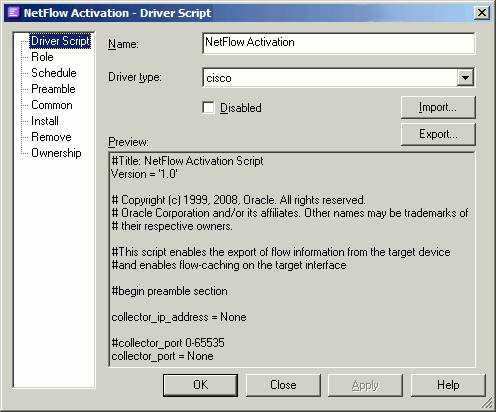Toggle the Disabled checkbox
Image resolution: width=496 pixels, height=412 pixels.
(x=209, y=108)
